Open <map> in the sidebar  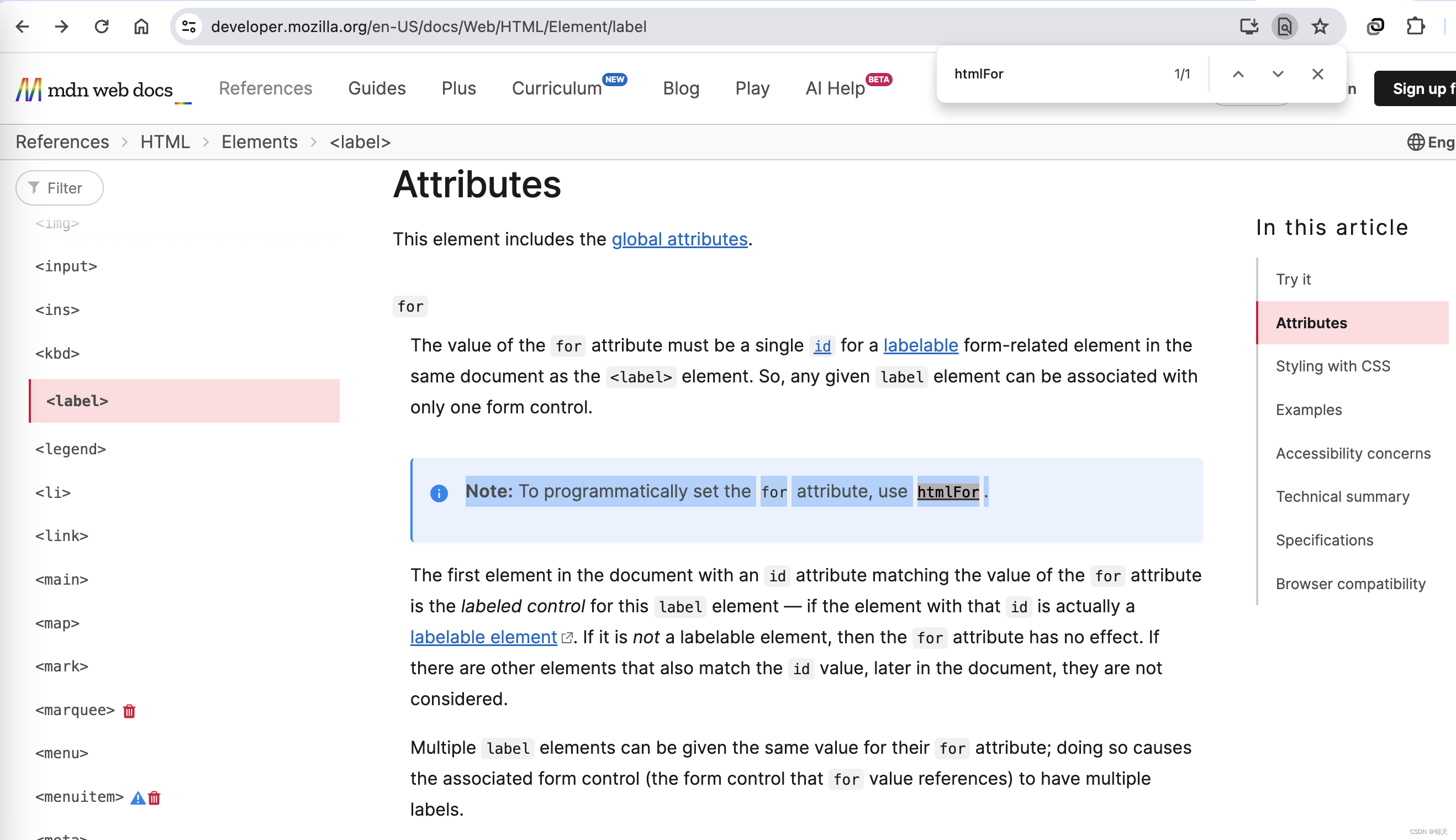tap(57, 623)
